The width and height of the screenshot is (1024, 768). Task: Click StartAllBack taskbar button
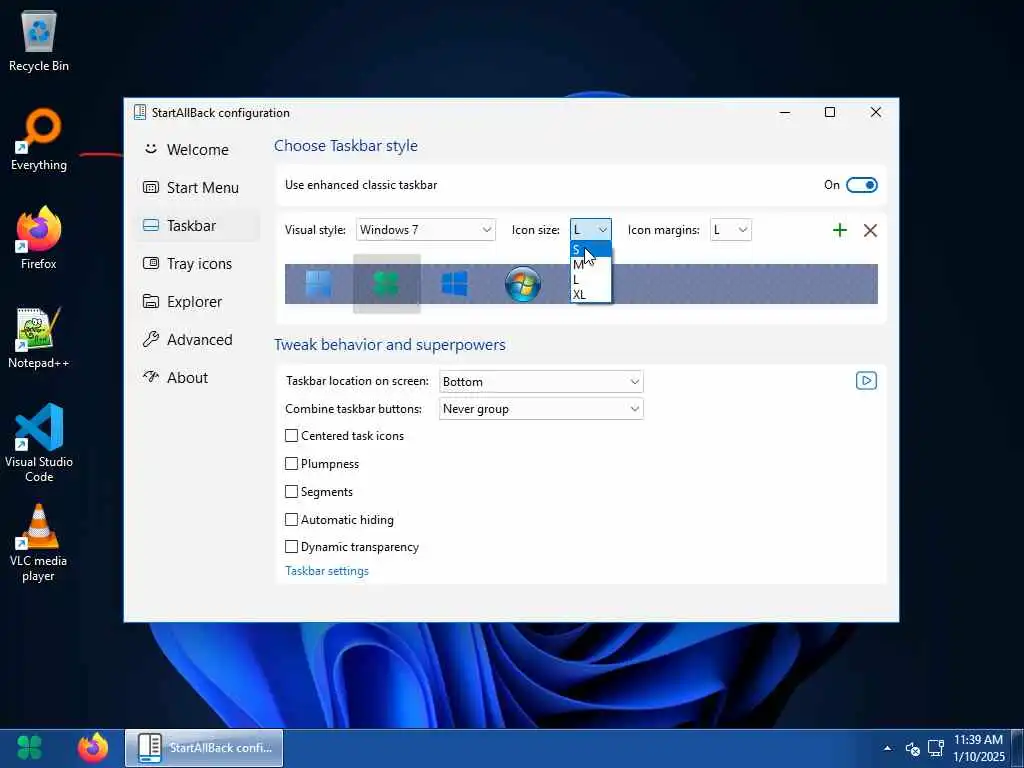[x=204, y=748]
